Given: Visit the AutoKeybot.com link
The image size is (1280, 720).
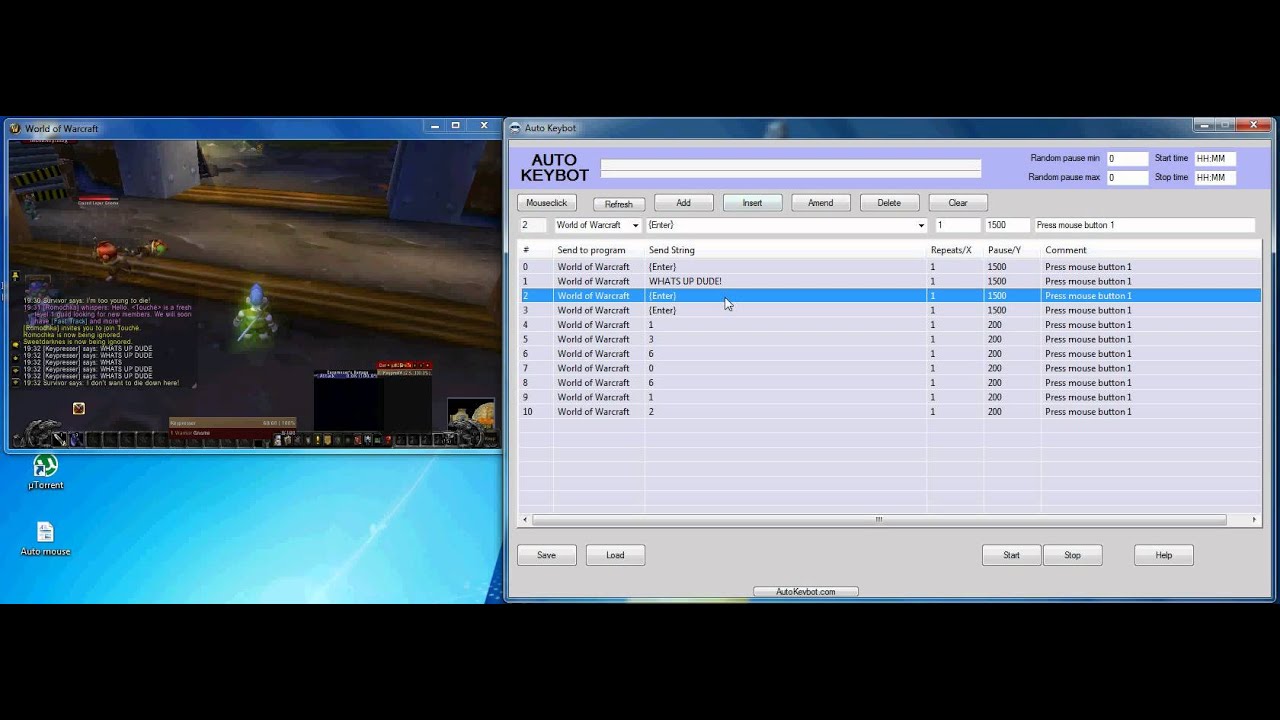Looking at the screenshot, I should point(806,592).
